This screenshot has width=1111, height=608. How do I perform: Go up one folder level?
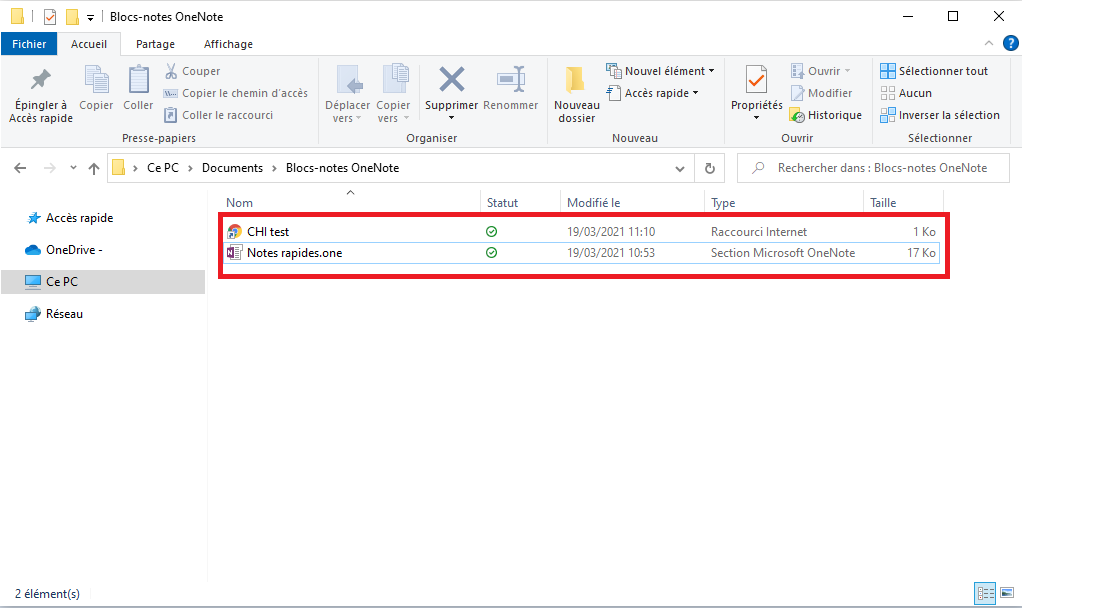coord(94,168)
